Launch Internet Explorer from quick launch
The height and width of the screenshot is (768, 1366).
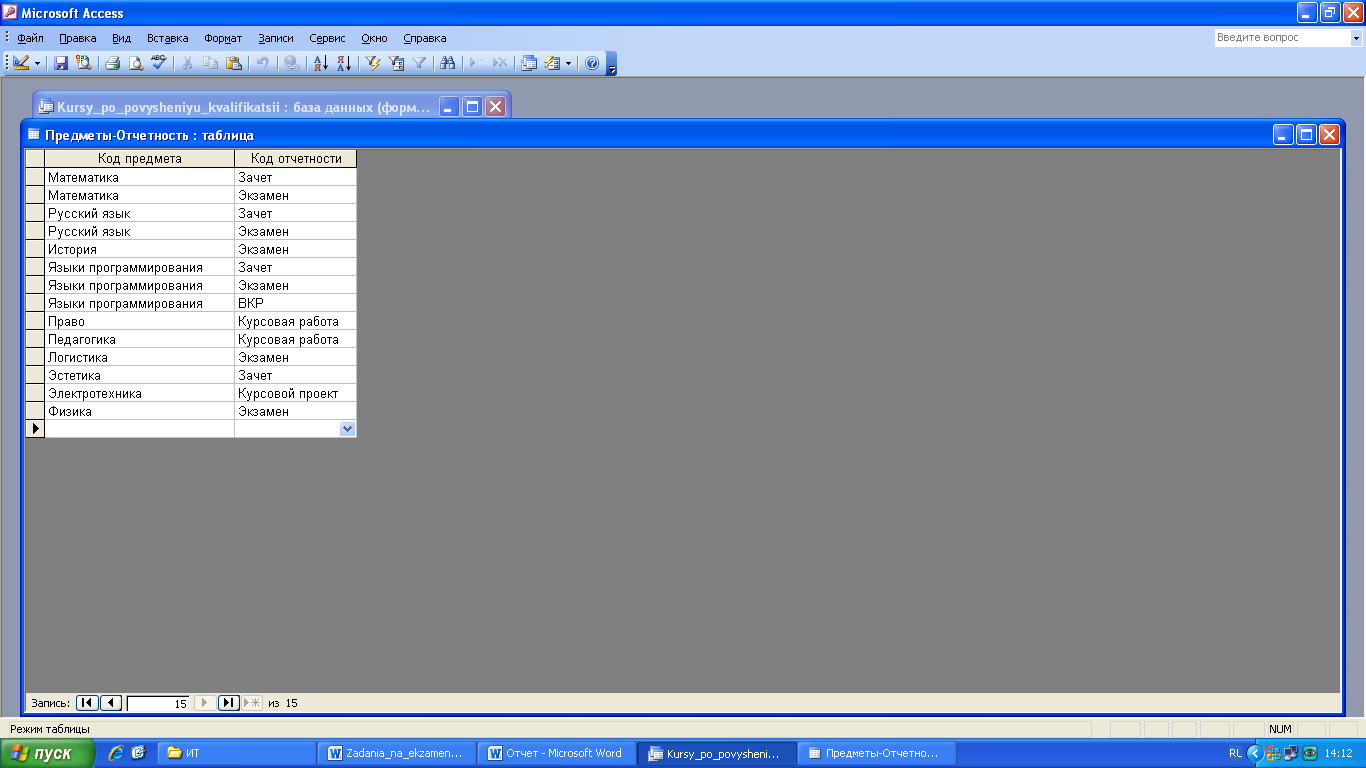tap(117, 753)
